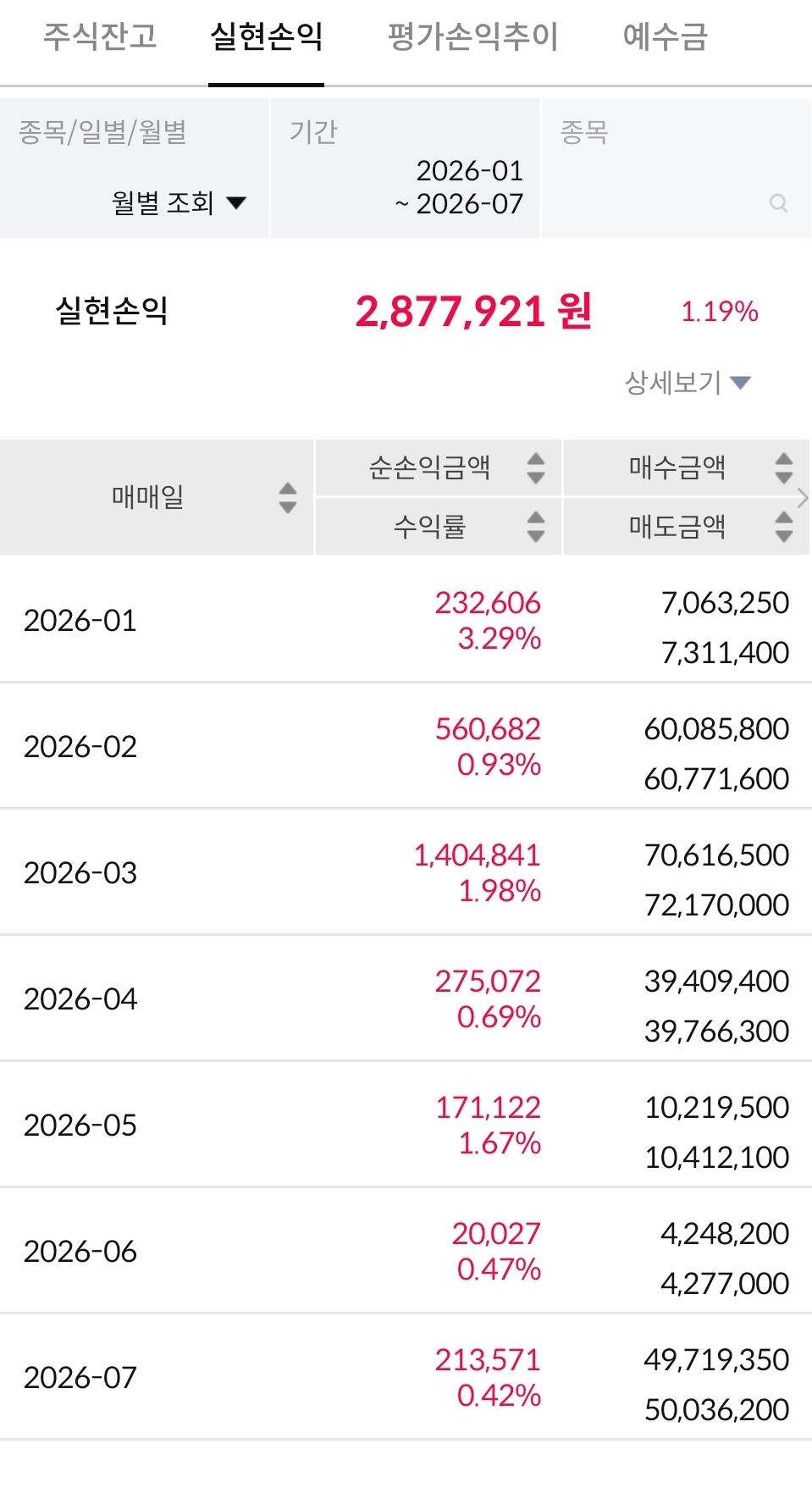Image resolution: width=812 pixels, height=1510 pixels.
Task: Open the 월별 조회 dropdown
Action: [x=179, y=202]
